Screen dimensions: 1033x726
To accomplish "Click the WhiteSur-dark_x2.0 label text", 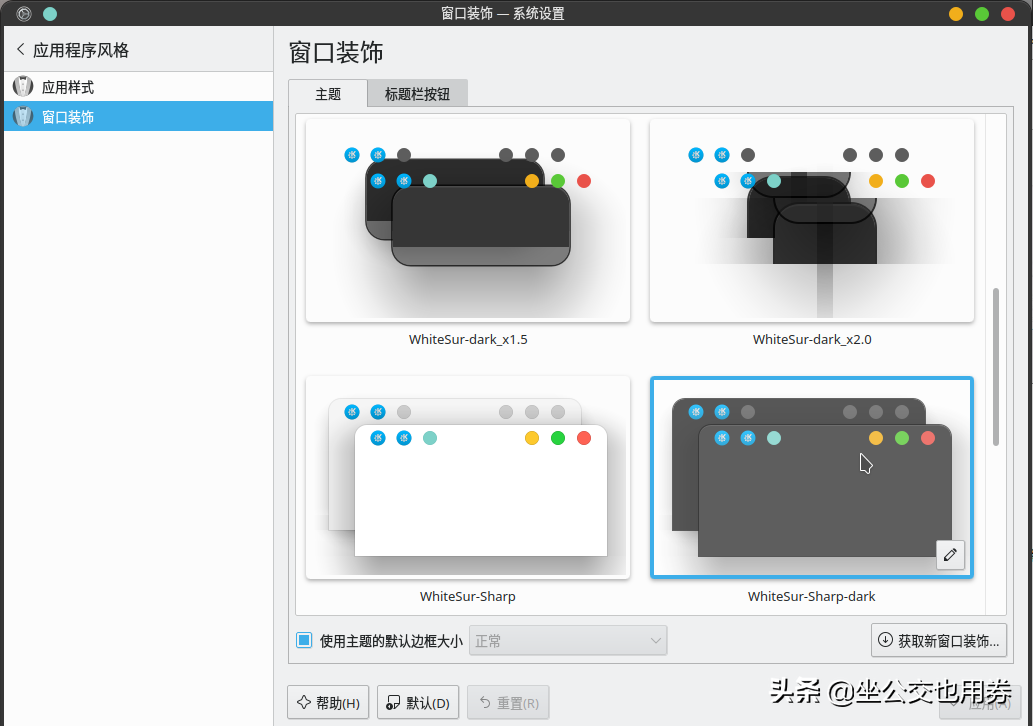I will [x=812, y=339].
